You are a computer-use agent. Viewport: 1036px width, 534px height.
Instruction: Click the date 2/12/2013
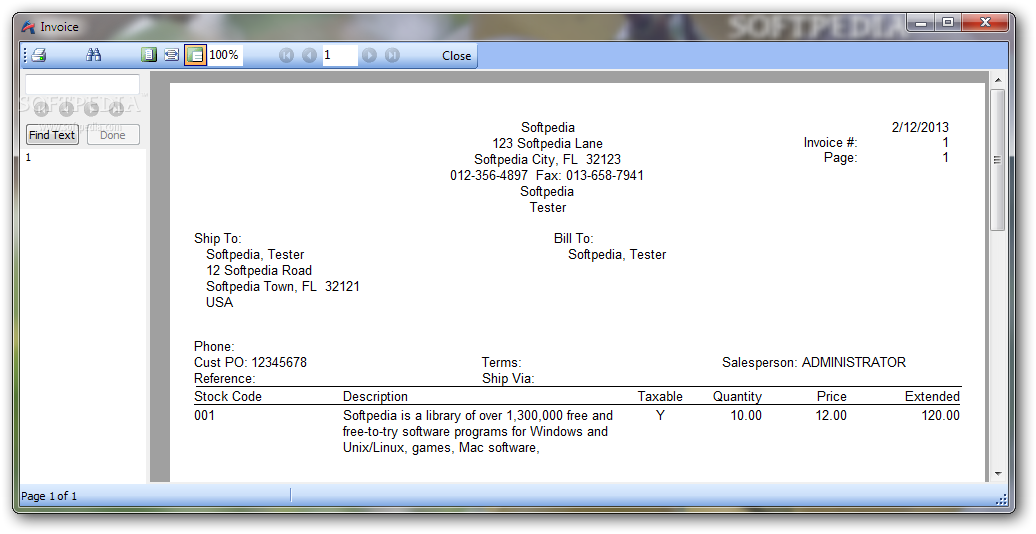coord(920,127)
